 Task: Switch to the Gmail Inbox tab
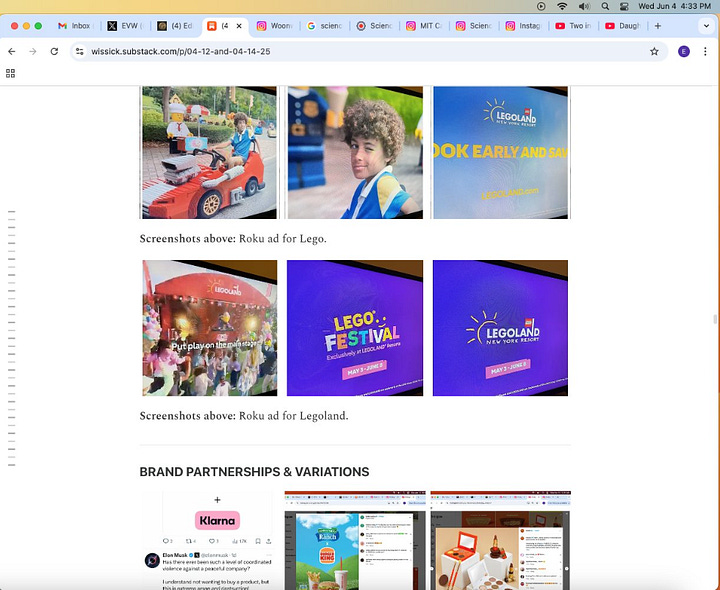[74, 26]
